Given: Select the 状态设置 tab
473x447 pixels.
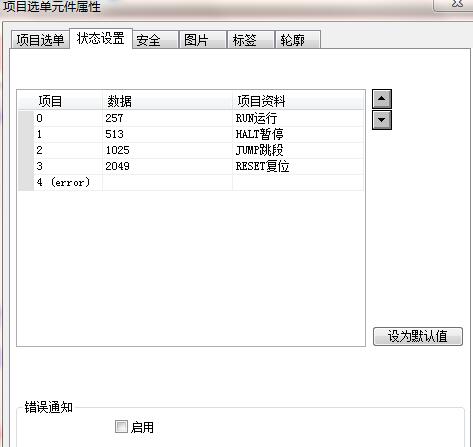Looking at the screenshot, I should (x=101, y=39).
